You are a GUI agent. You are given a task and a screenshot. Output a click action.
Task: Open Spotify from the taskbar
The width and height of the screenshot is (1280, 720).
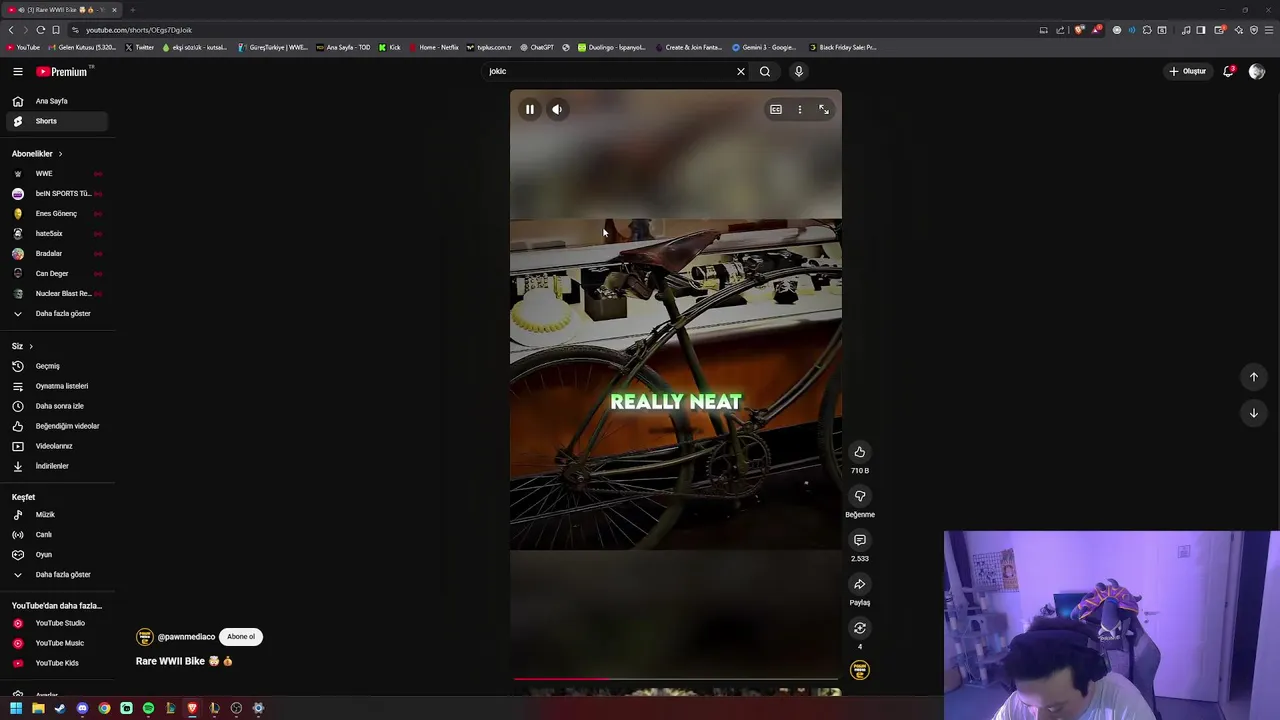click(148, 708)
